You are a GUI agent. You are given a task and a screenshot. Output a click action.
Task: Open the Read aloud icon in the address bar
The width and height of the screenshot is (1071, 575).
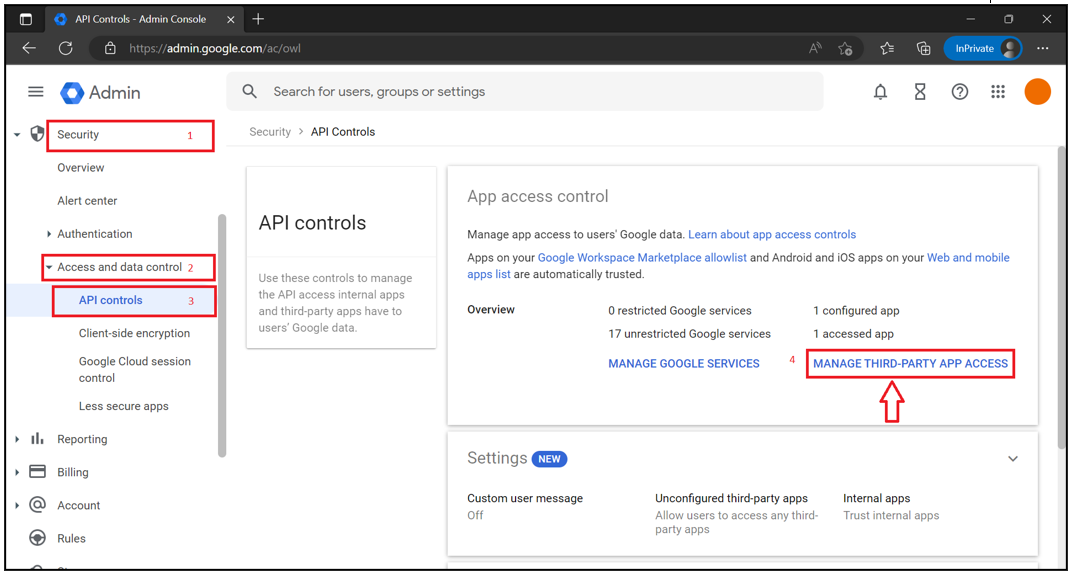(815, 48)
